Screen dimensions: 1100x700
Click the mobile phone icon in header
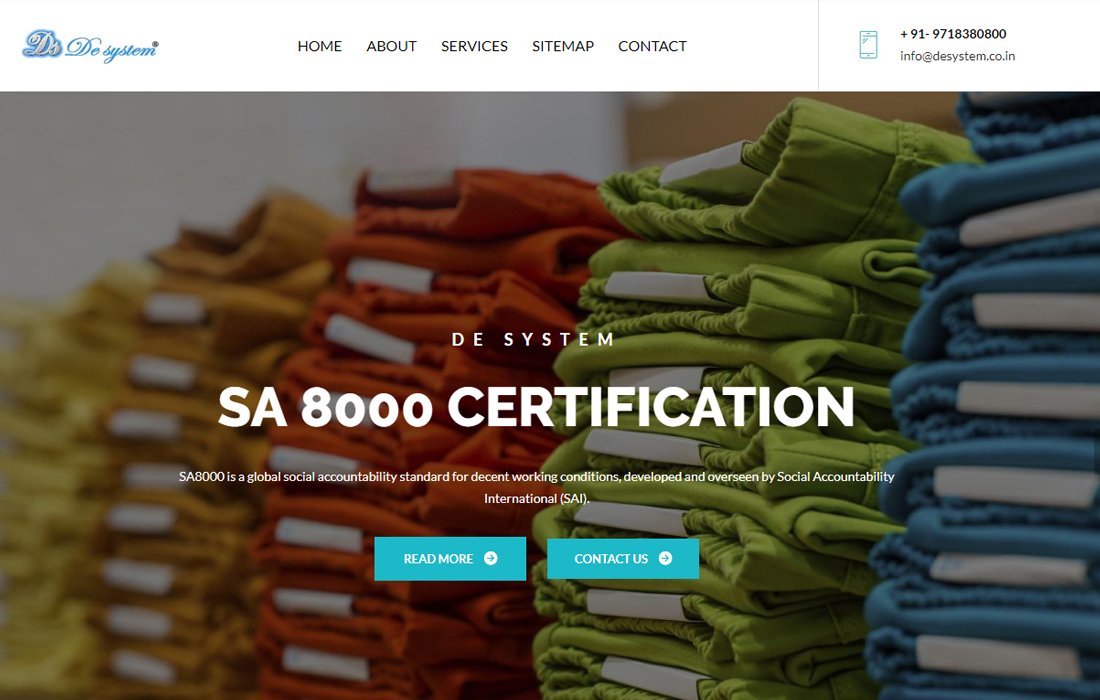pos(868,45)
